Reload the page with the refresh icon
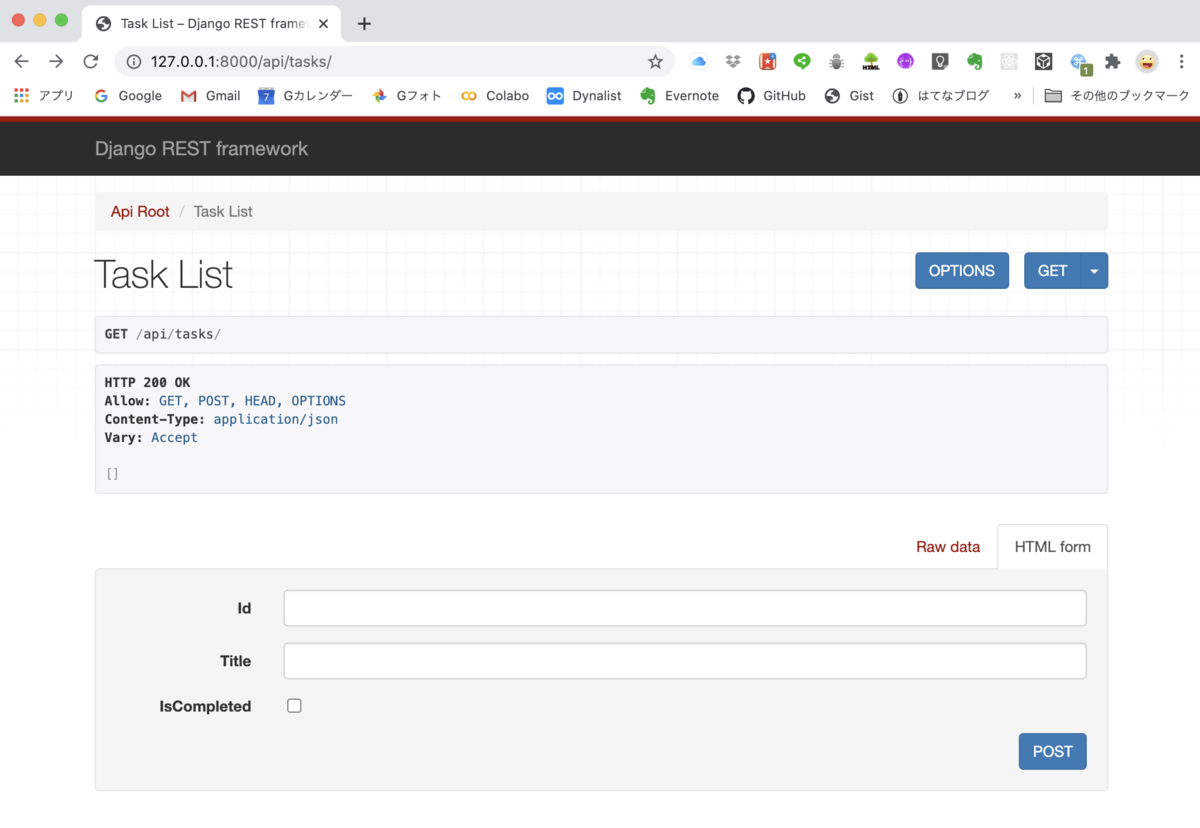This screenshot has height=828, width=1200. (x=91, y=61)
